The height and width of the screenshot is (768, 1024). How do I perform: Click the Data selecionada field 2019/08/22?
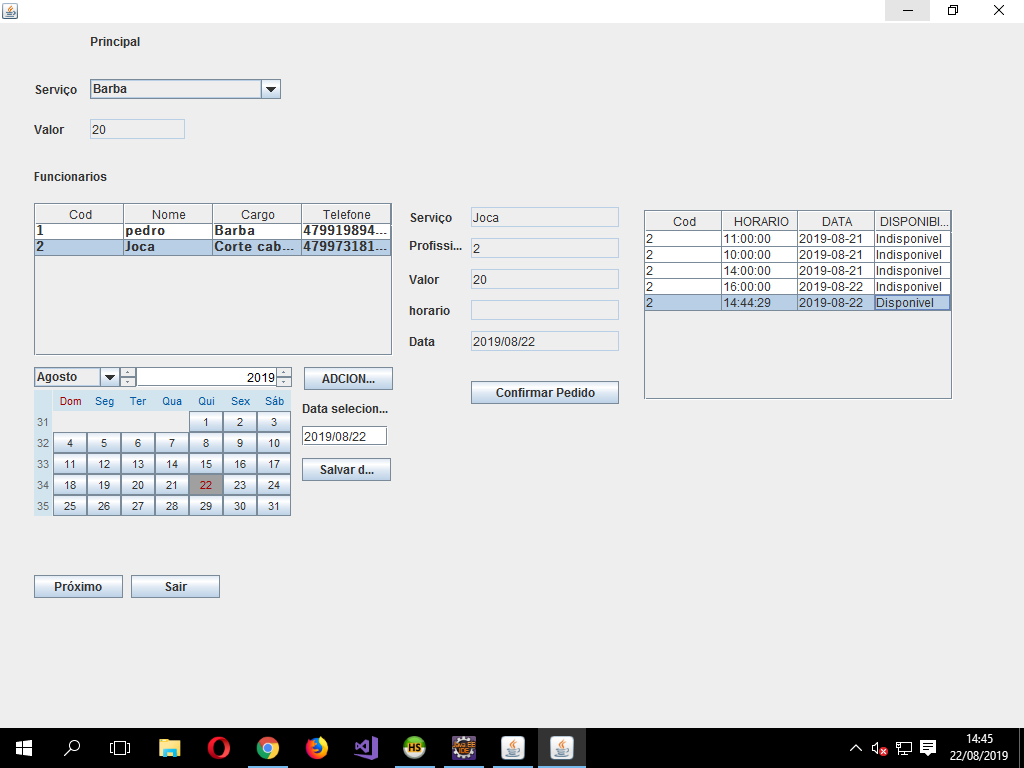(x=344, y=436)
